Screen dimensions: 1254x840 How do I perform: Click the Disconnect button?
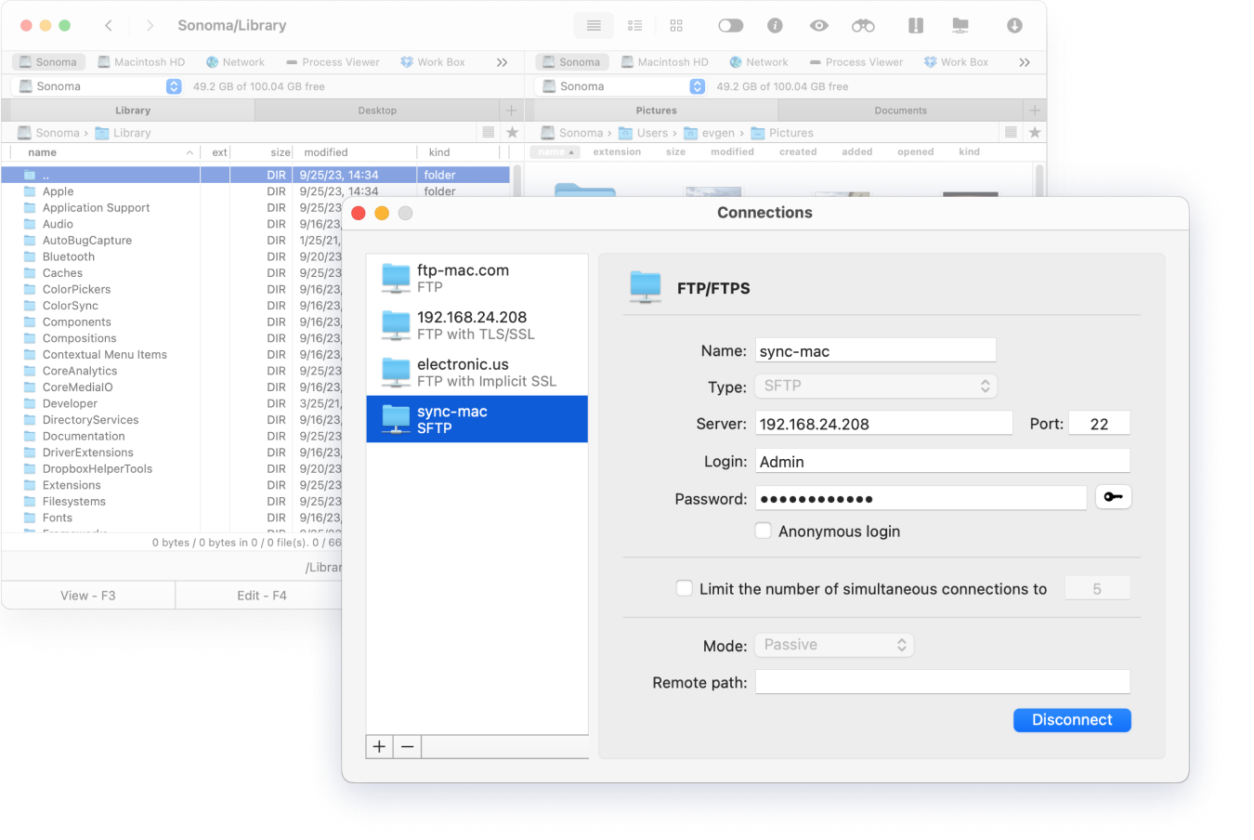(x=1071, y=720)
